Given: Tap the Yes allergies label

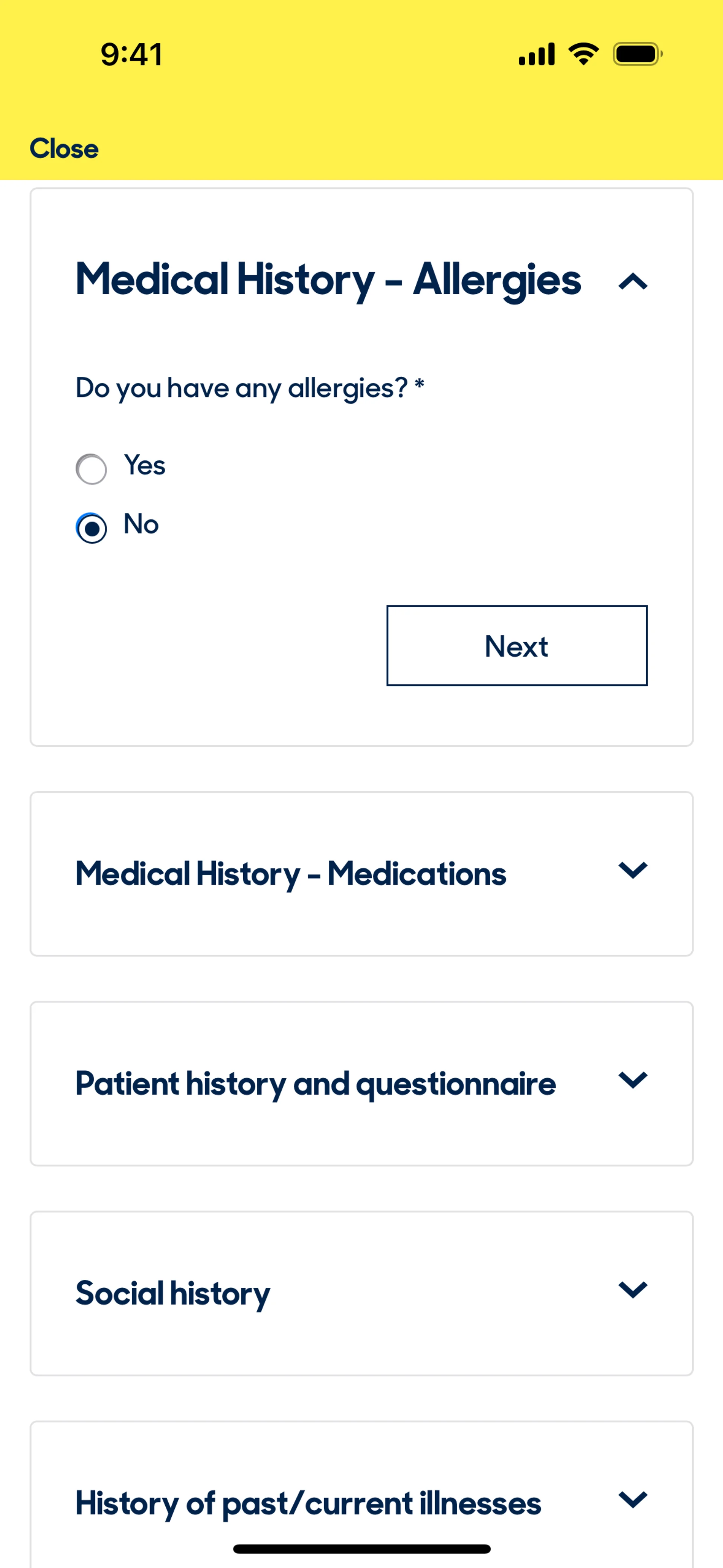Looking at the screenshot, I should pos(145,466).
